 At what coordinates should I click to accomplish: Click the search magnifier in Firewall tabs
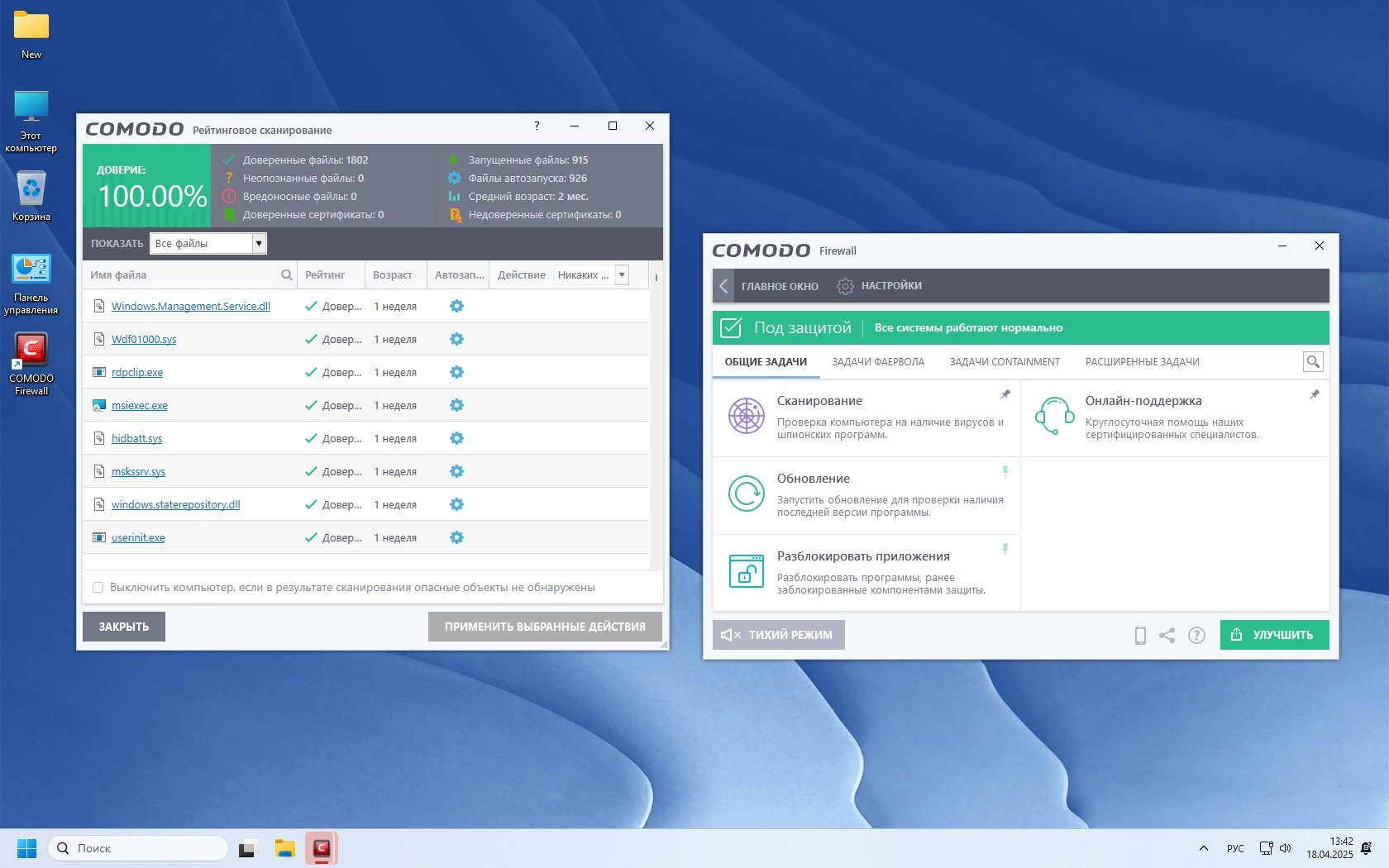tap(1312, 361)
